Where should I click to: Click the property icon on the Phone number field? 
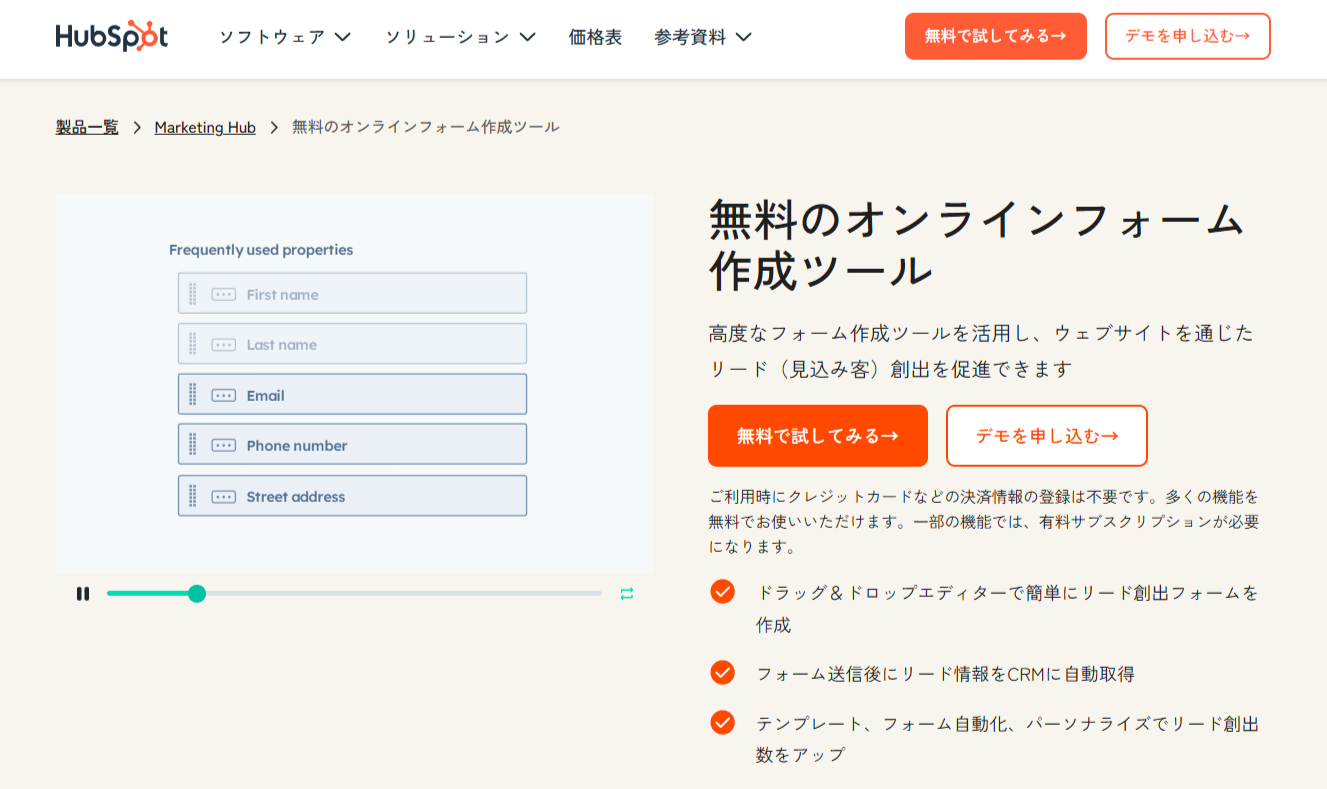(224, 444)
